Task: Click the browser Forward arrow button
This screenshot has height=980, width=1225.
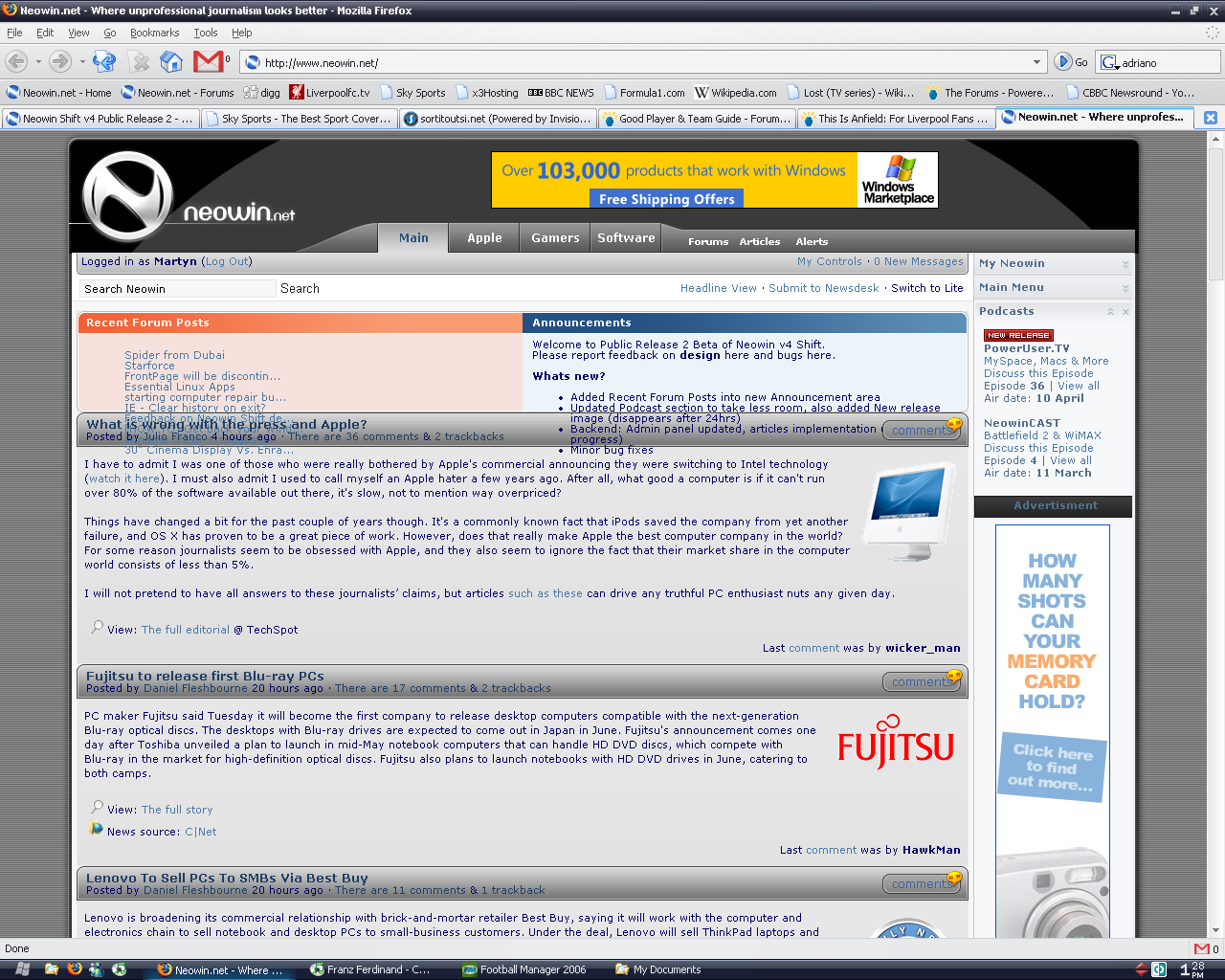Action: click(59, 62)
